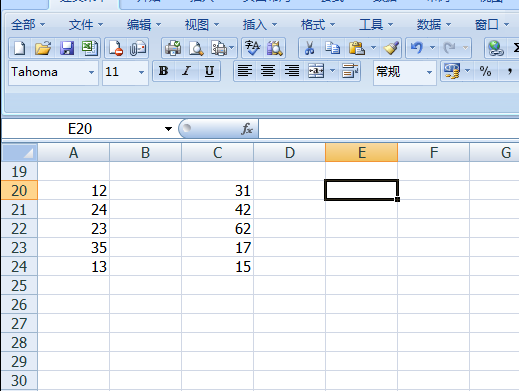Insert hyperlink with the globe icon
This screenshot has width=519, height=391.
(x=495, y=48)
